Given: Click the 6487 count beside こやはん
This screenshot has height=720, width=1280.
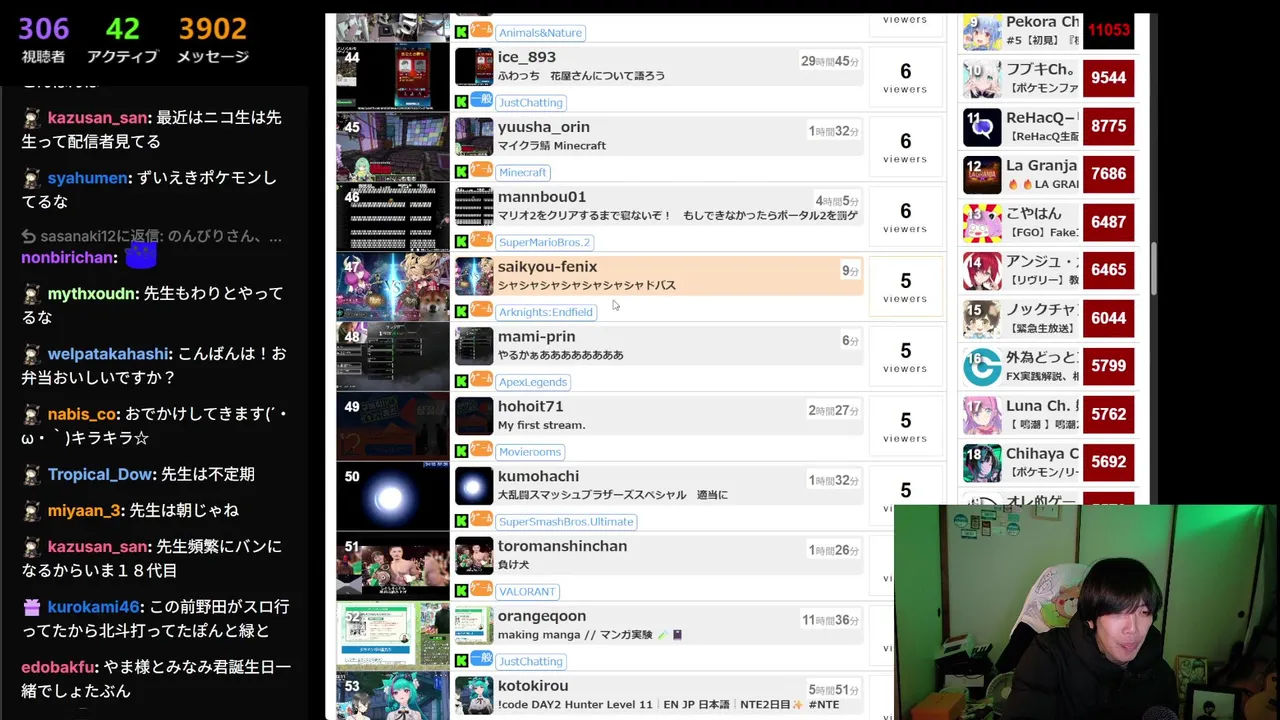Looking at the screenshot, I should click(x=1109, y=222).
